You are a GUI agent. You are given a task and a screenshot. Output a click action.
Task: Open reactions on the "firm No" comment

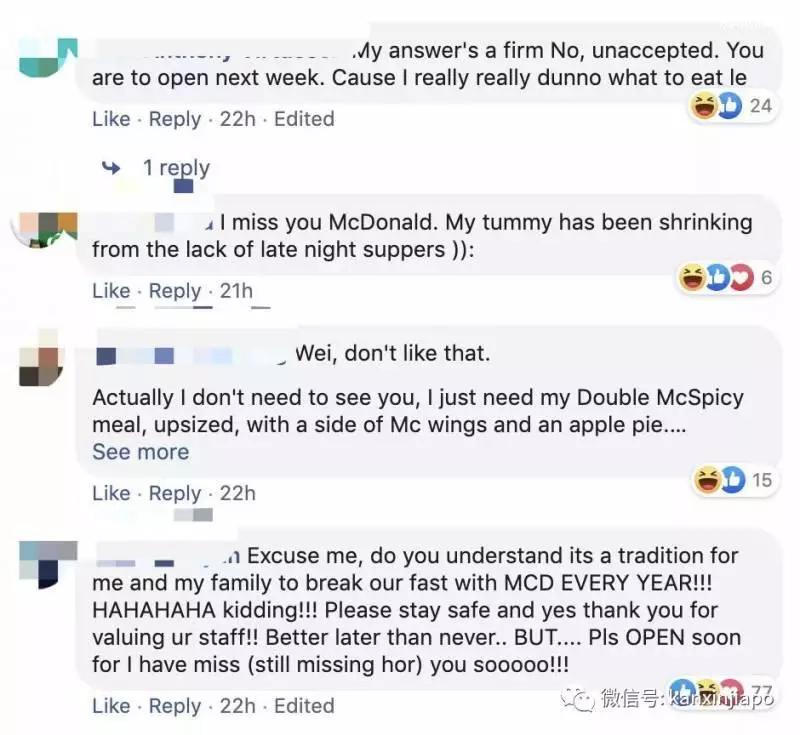731,106
